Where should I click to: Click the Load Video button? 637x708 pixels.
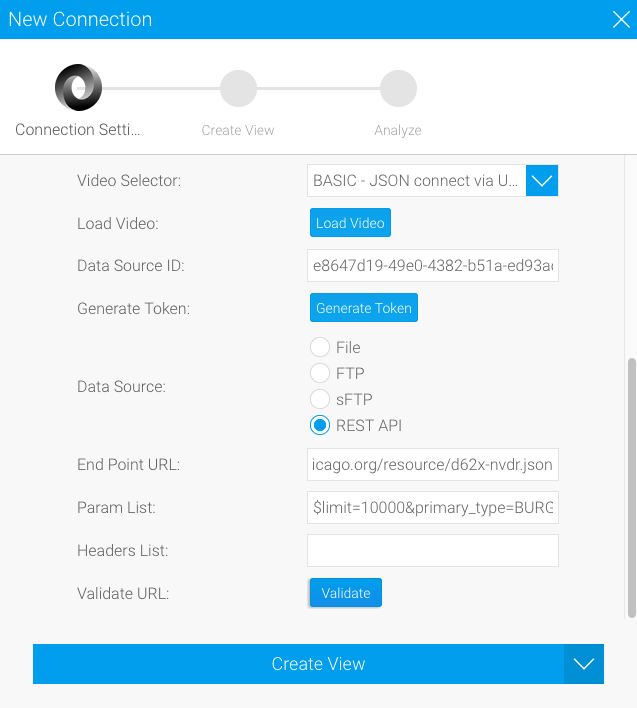pos(350,223)
